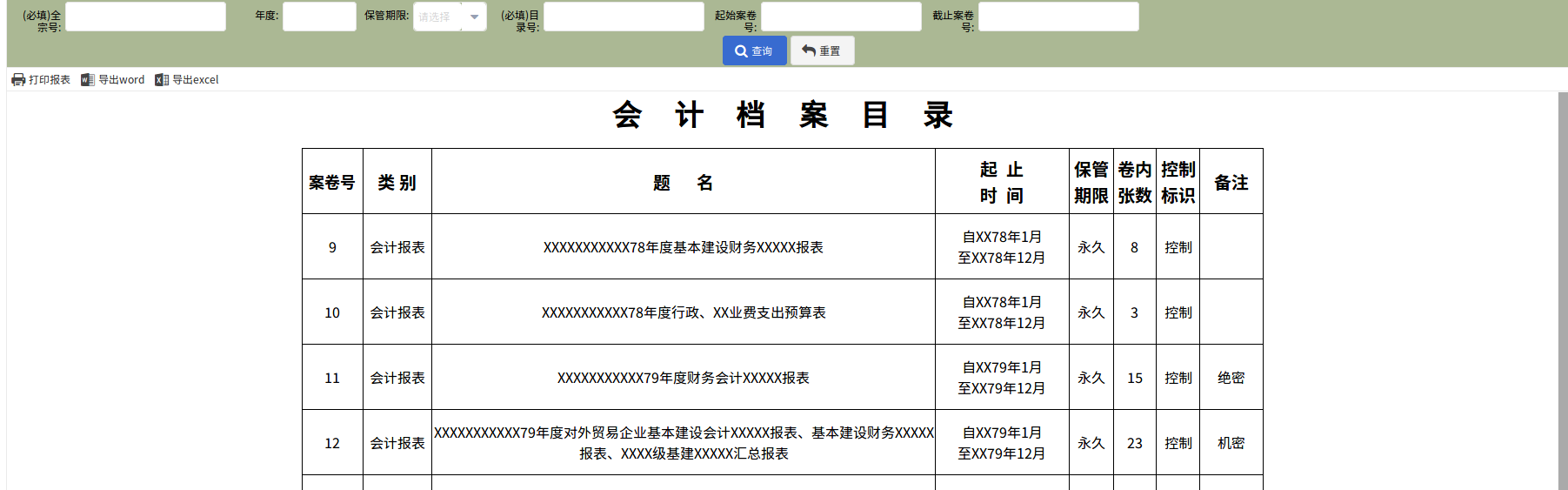Viewport: 1568px width, 490px height.
Task: Click 控制 in row 10
Action: tap(1178, 312)
